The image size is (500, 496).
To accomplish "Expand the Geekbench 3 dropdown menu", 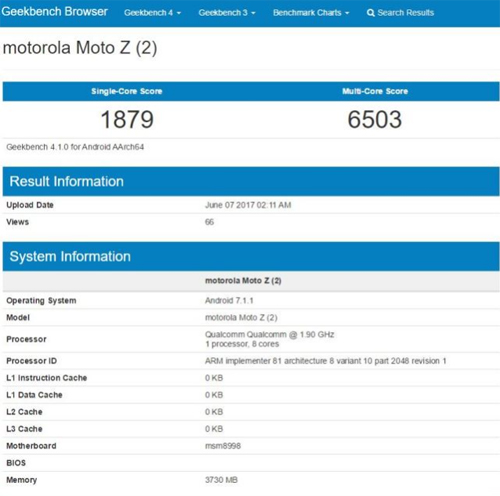I will [x=227, y=13].
